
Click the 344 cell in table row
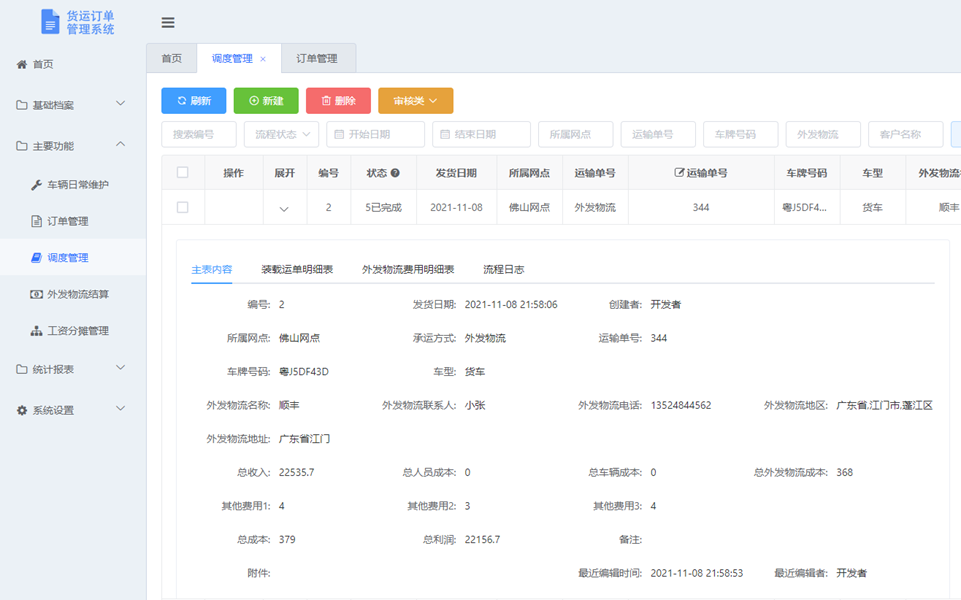(701, 208)
